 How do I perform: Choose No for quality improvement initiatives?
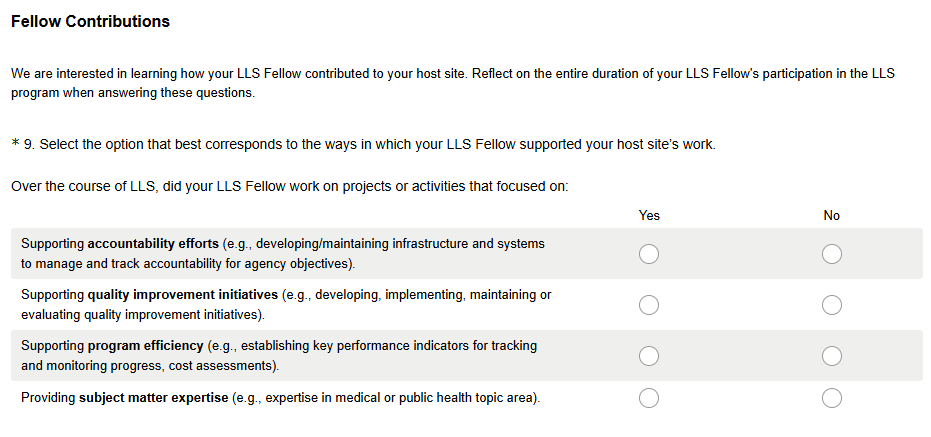pos(831,305)
